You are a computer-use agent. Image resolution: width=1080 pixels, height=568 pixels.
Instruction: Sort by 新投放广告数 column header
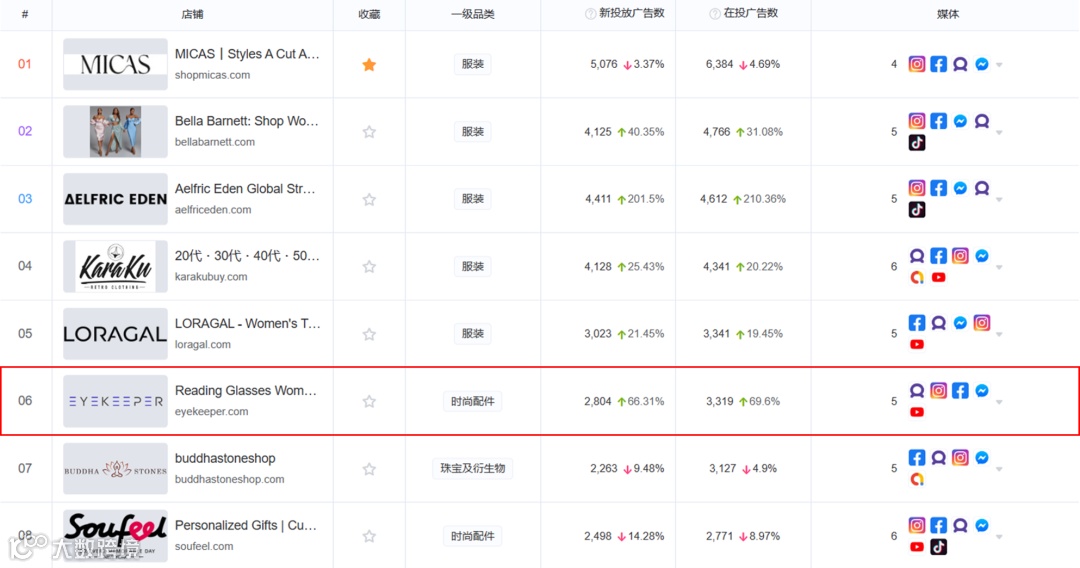632,13
